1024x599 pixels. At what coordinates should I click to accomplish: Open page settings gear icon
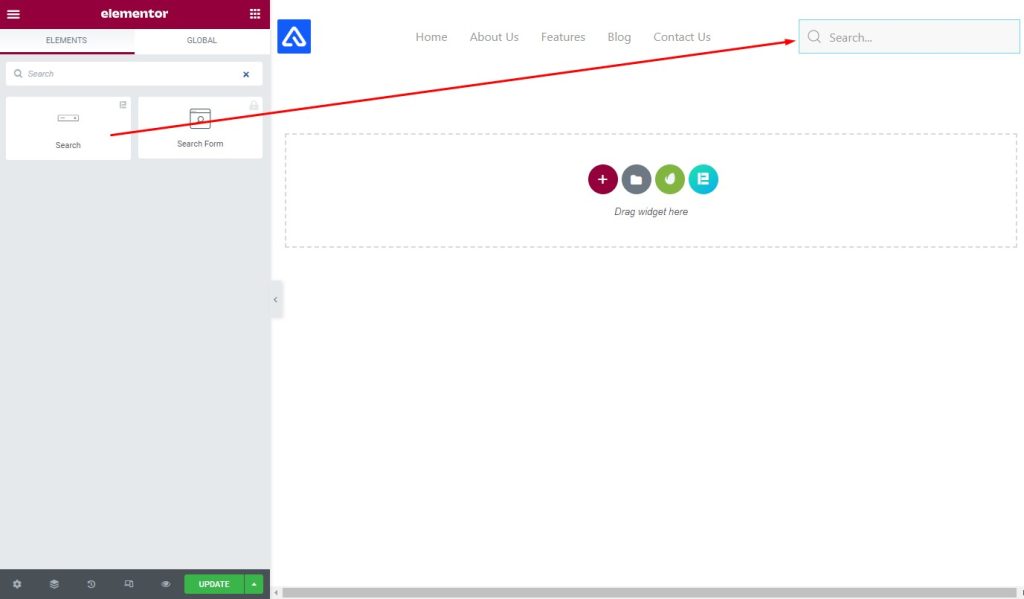pyautogui.click(x=17, y=584)
